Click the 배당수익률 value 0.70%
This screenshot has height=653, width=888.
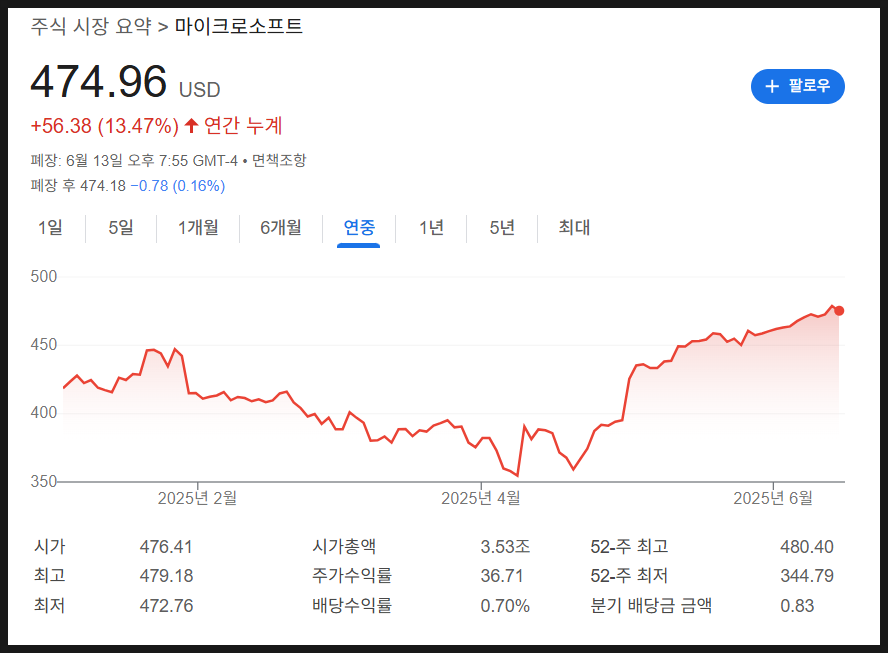(505, 605)
